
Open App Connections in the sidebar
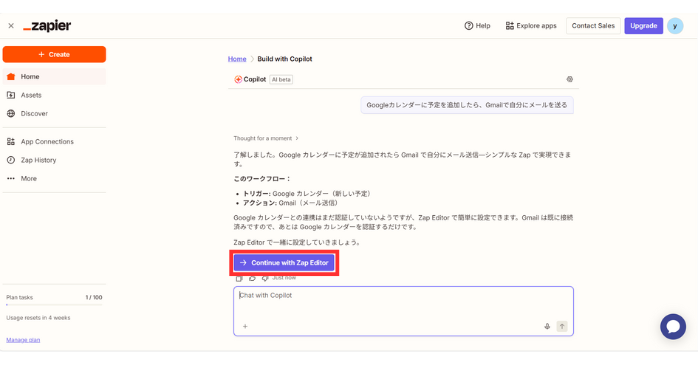click(x=54, y=142)
